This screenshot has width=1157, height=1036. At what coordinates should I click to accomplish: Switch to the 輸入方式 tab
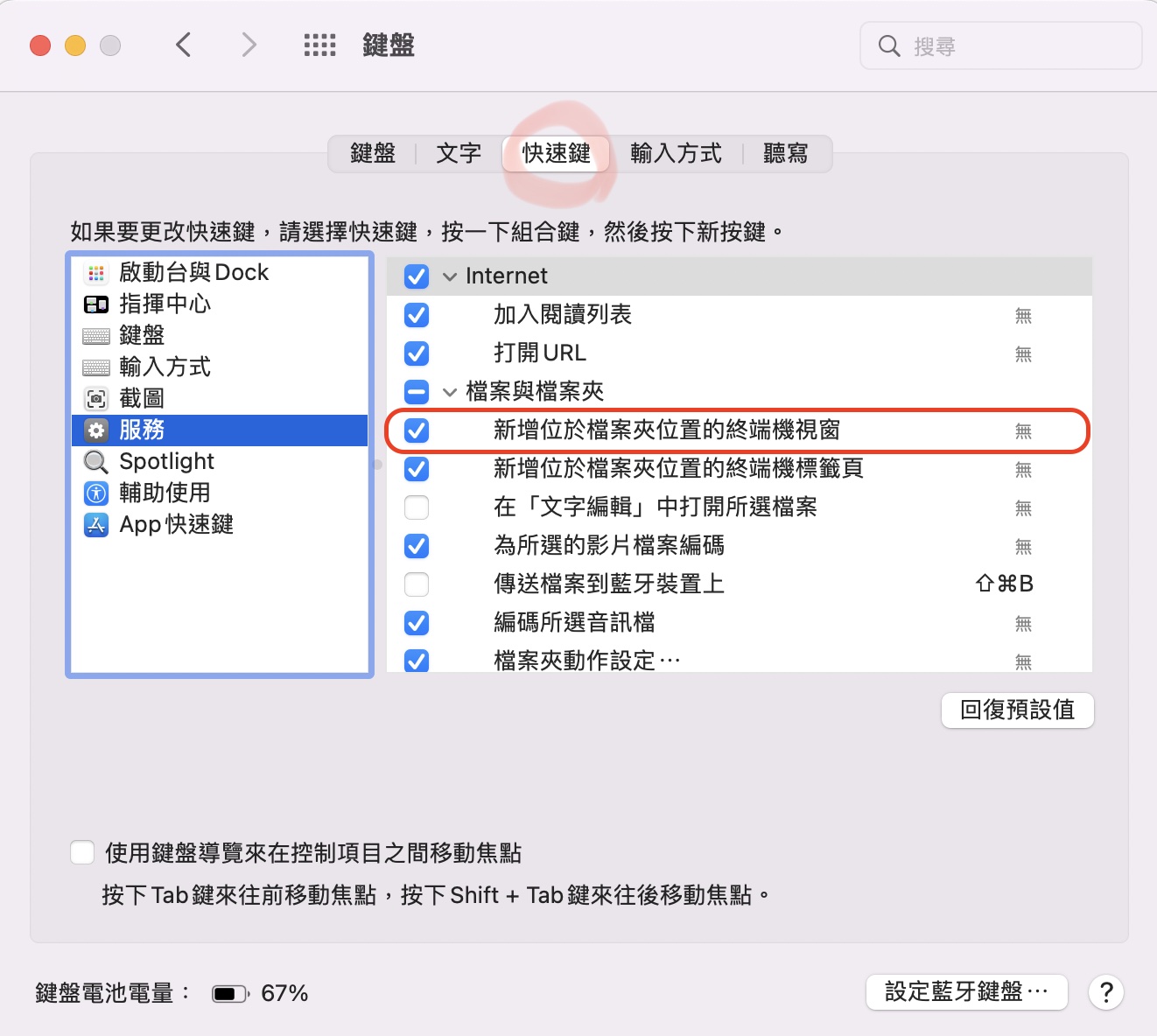click(x=676, y=154)
